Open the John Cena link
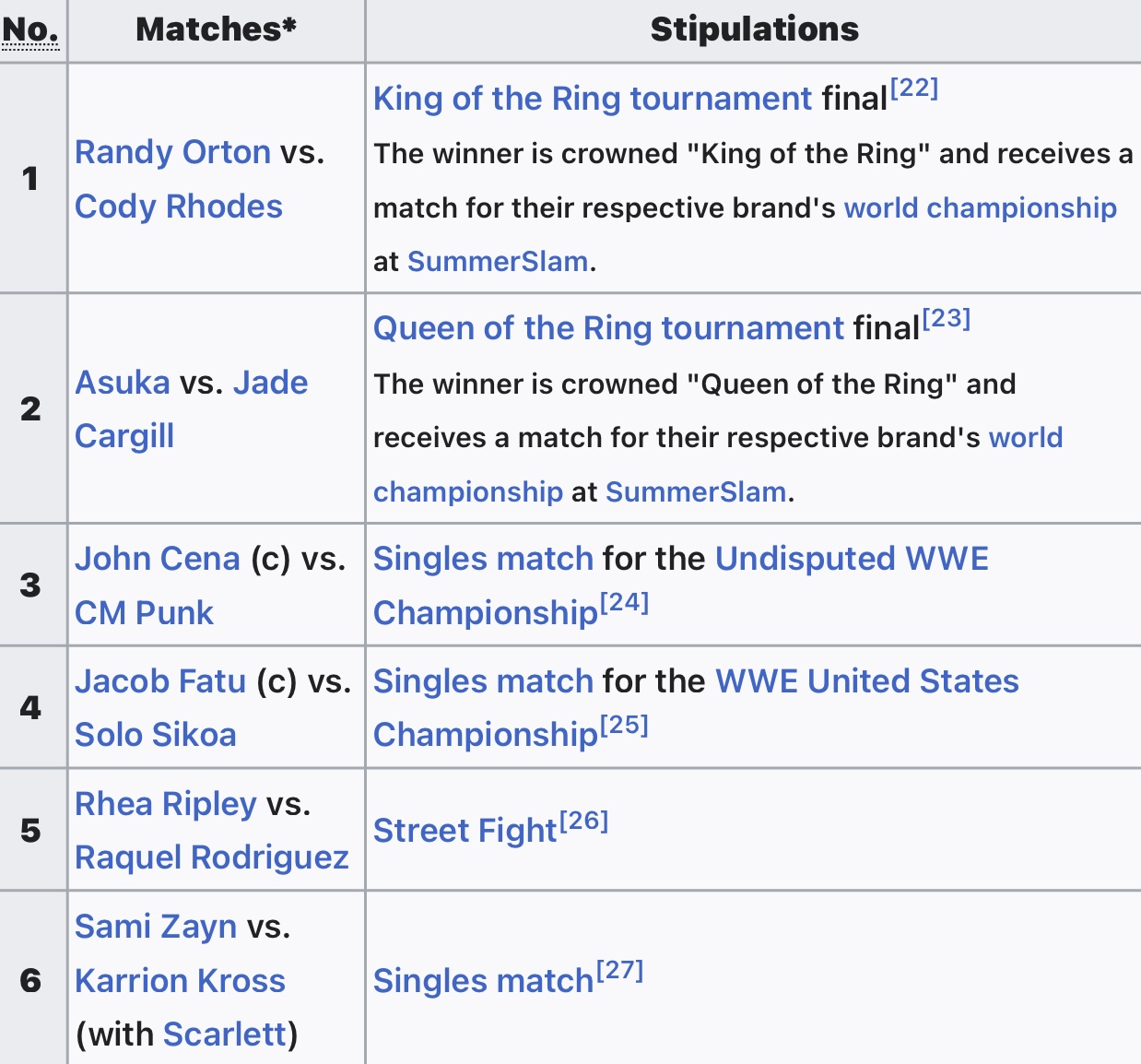 pos(158,559)
